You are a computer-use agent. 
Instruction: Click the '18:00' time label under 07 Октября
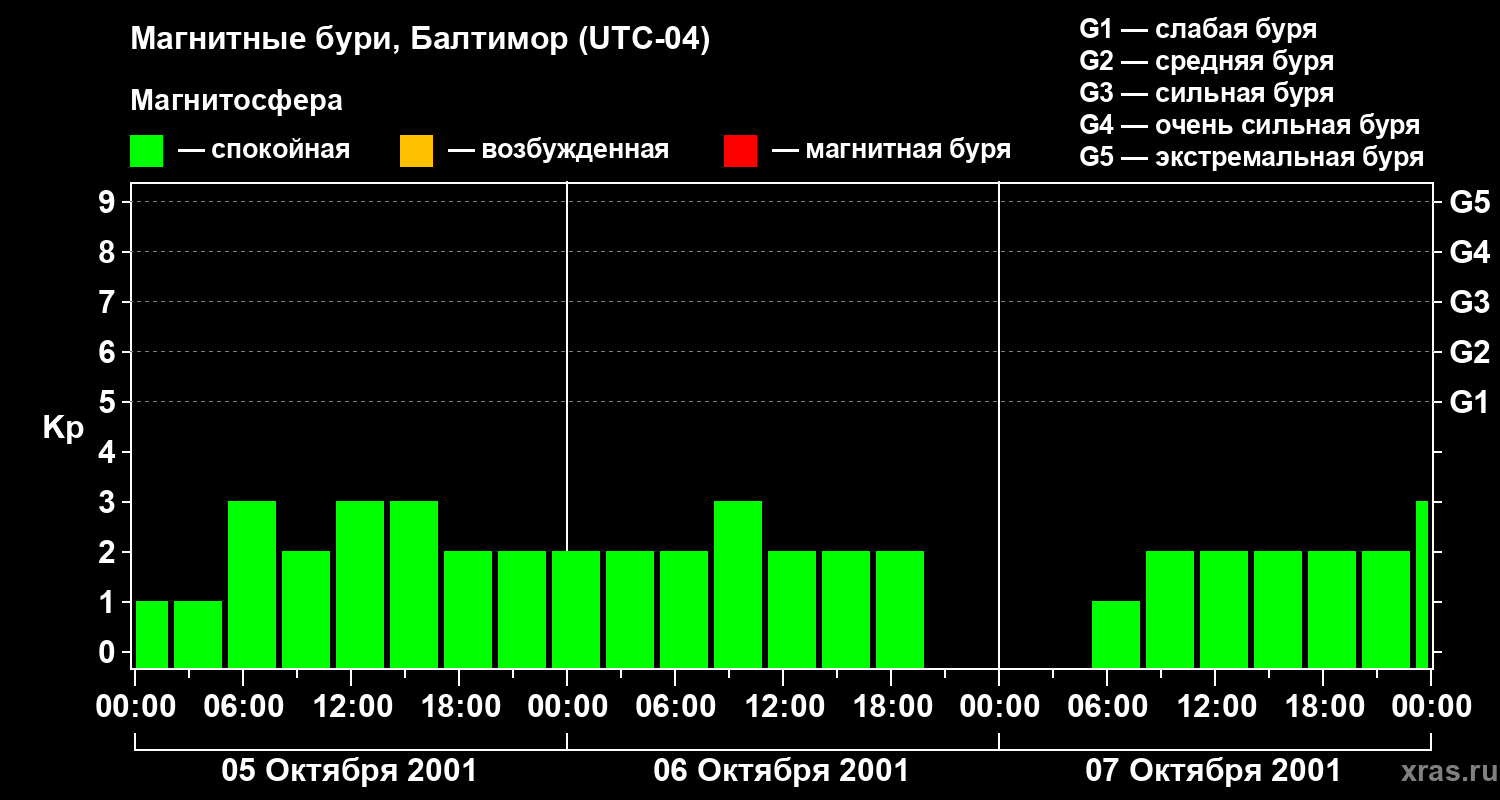click(x=1323, y=707)
